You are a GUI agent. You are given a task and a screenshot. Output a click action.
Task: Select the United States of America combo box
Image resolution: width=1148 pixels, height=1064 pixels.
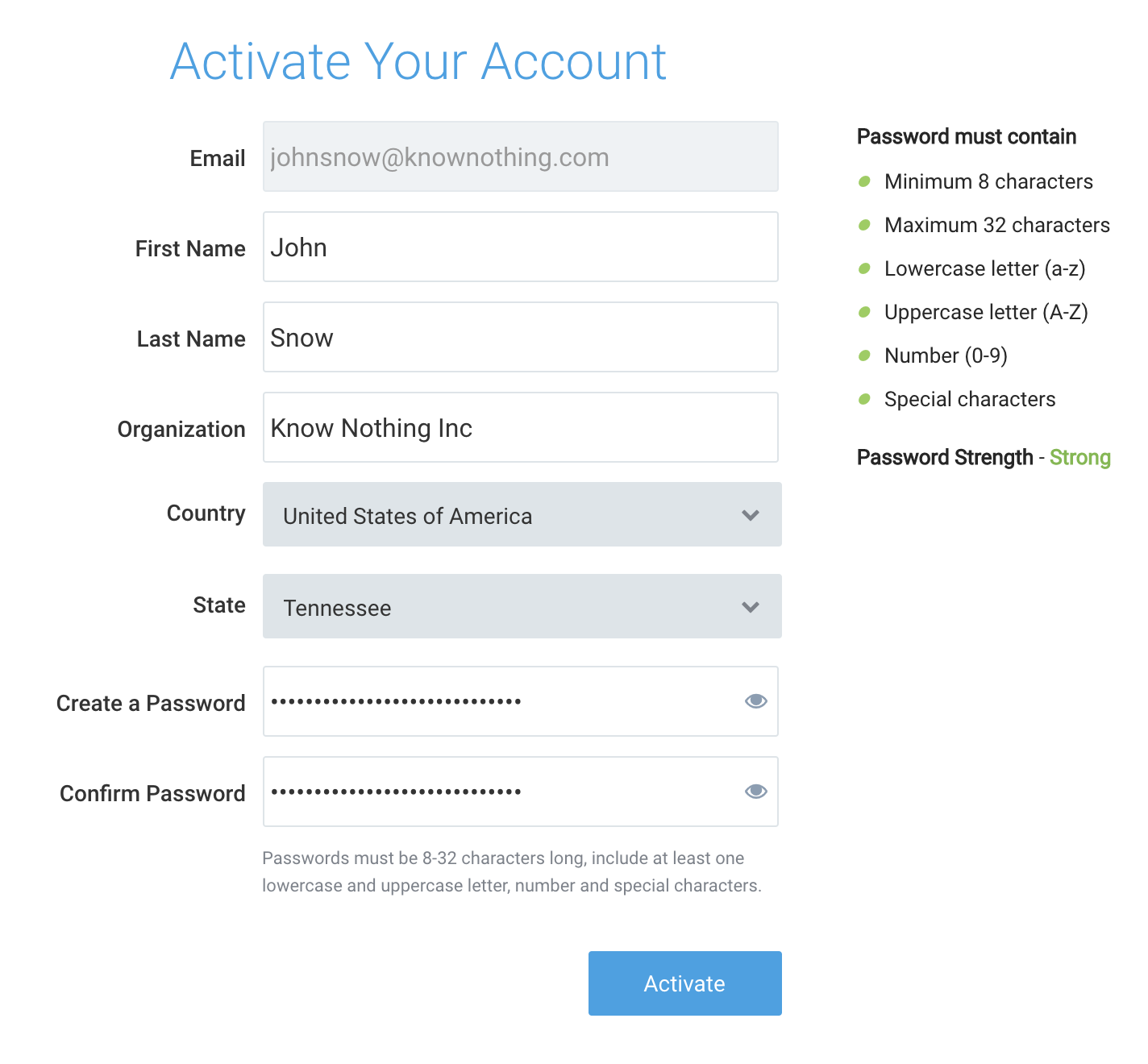[522, 514]
